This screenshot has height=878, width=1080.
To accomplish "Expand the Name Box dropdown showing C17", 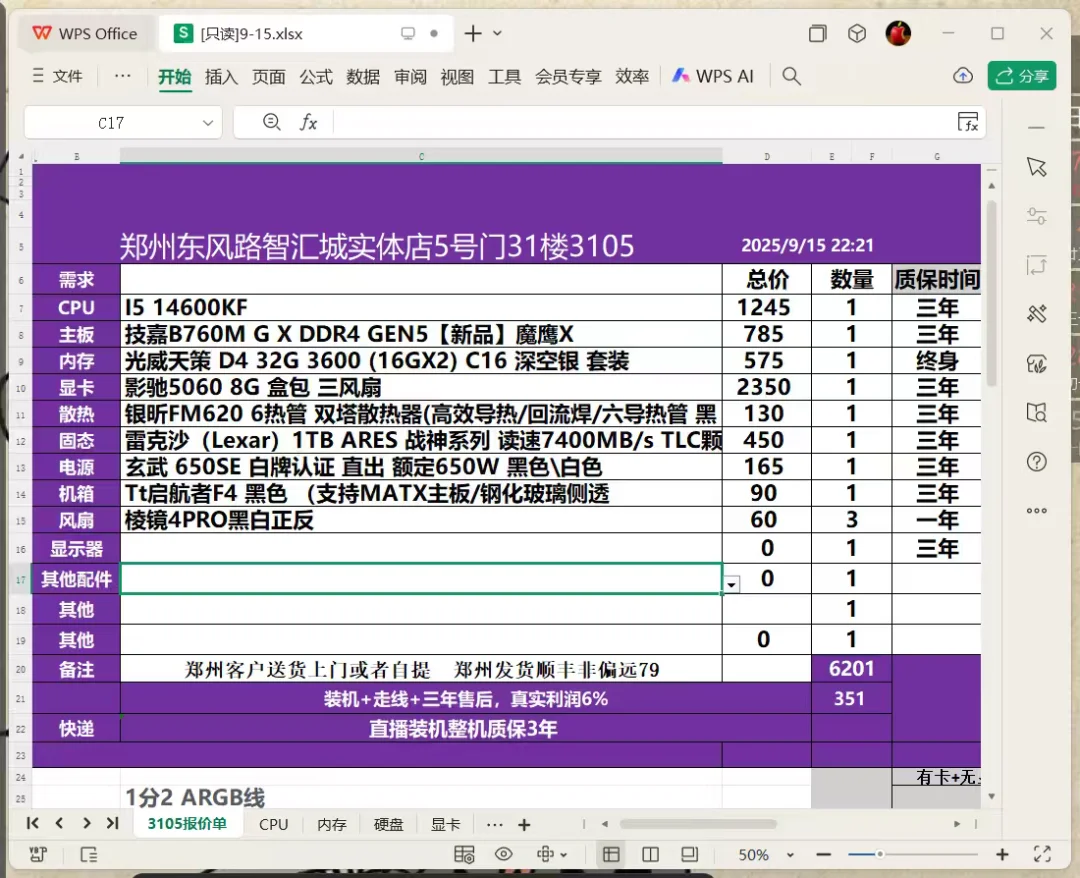I will pyautogui.click(x=207, y=123).
